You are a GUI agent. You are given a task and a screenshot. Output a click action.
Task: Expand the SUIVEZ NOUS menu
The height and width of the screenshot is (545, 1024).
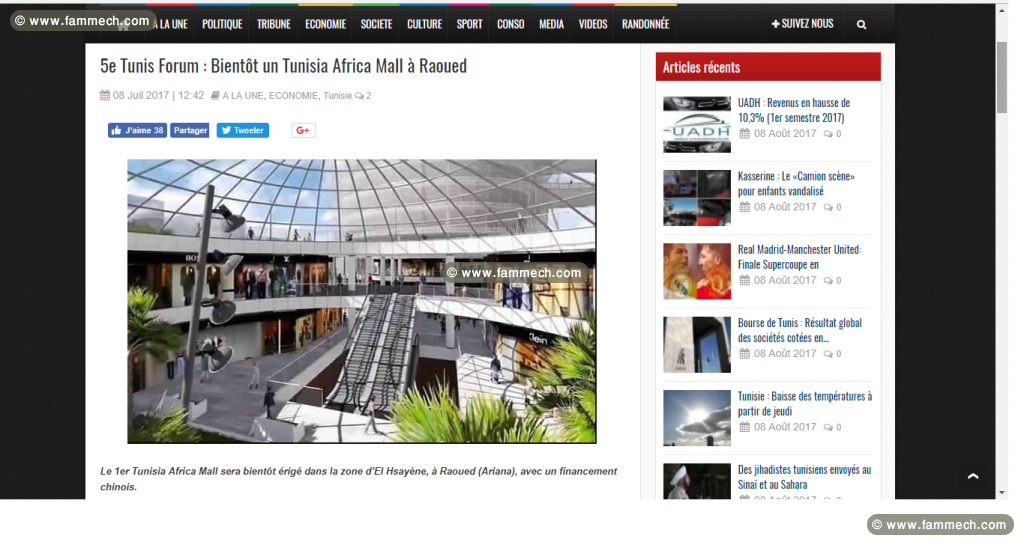[x=802, y=23]
